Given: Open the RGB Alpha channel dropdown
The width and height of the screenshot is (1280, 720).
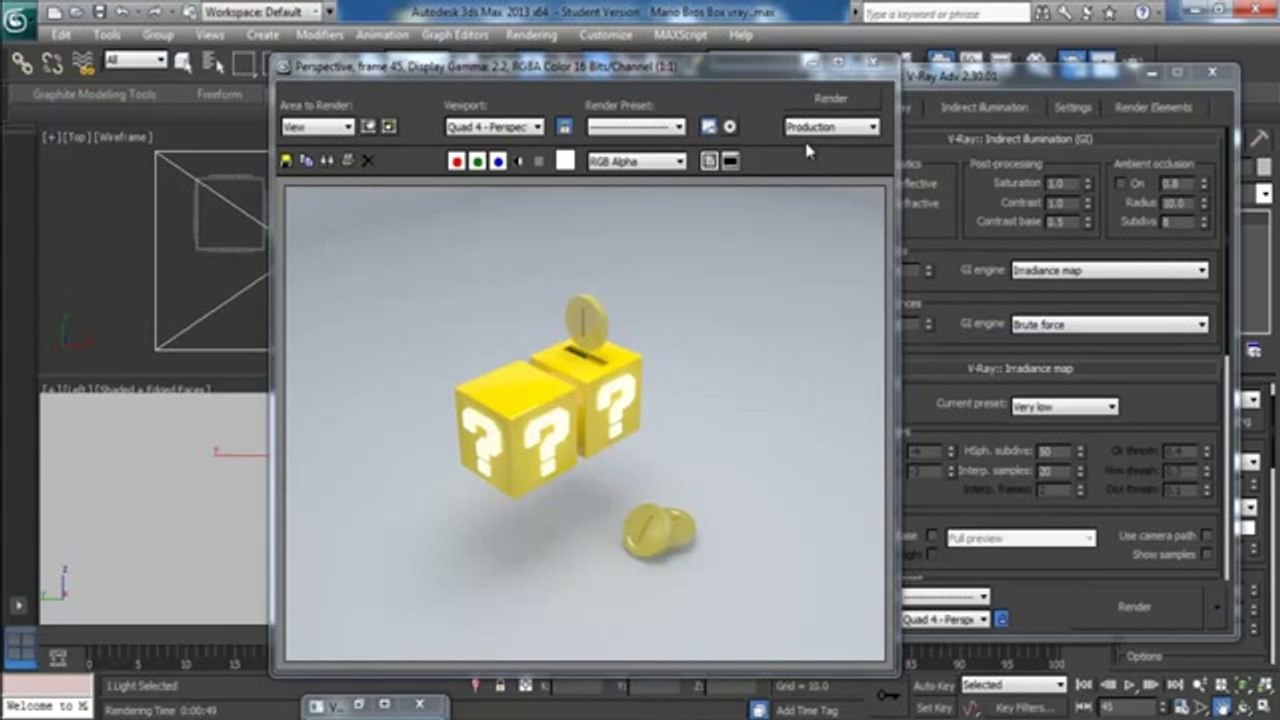Looking at the screenshot, I should click(637, 161).
